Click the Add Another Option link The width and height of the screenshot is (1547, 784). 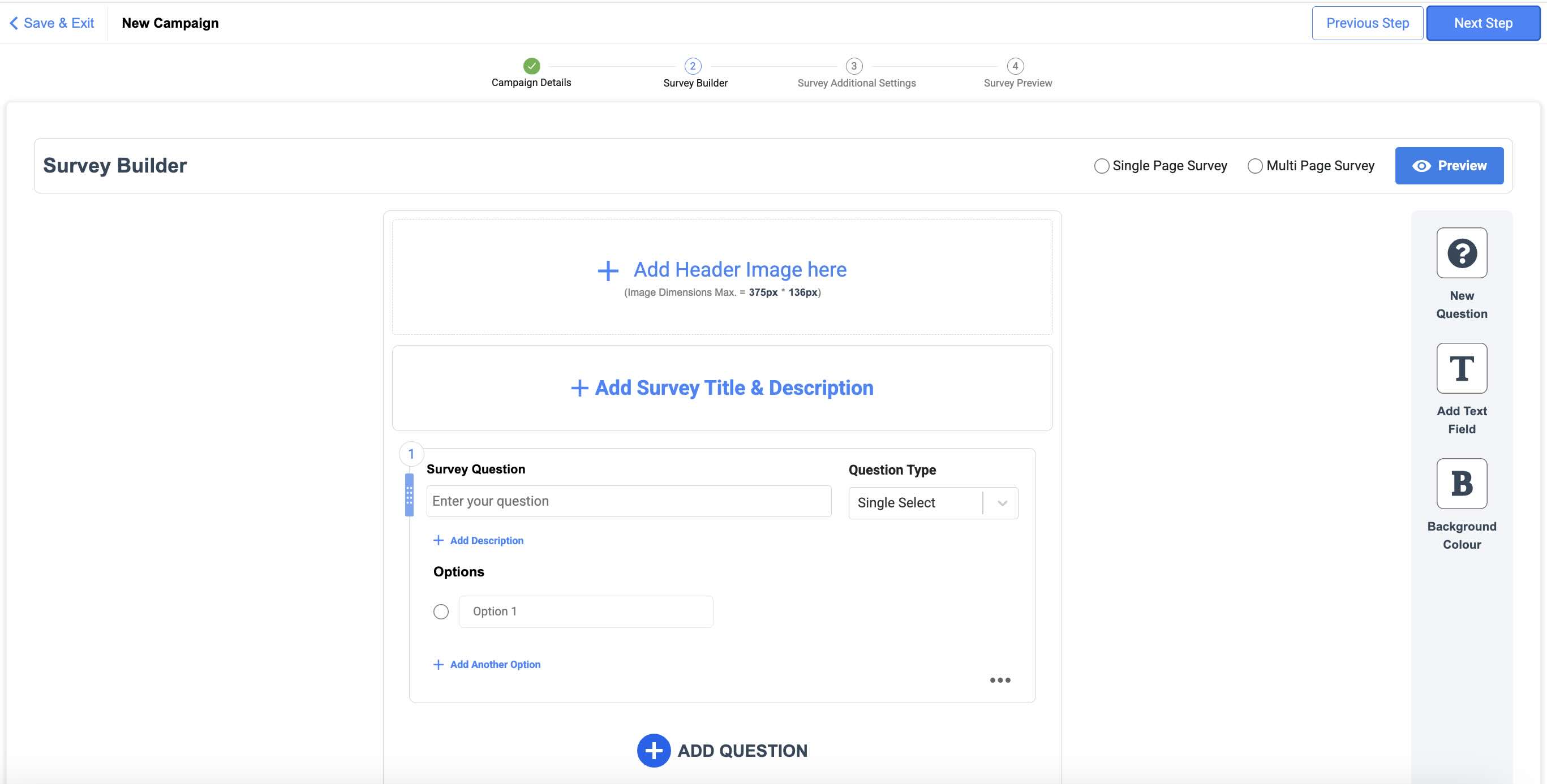[494, 664]
